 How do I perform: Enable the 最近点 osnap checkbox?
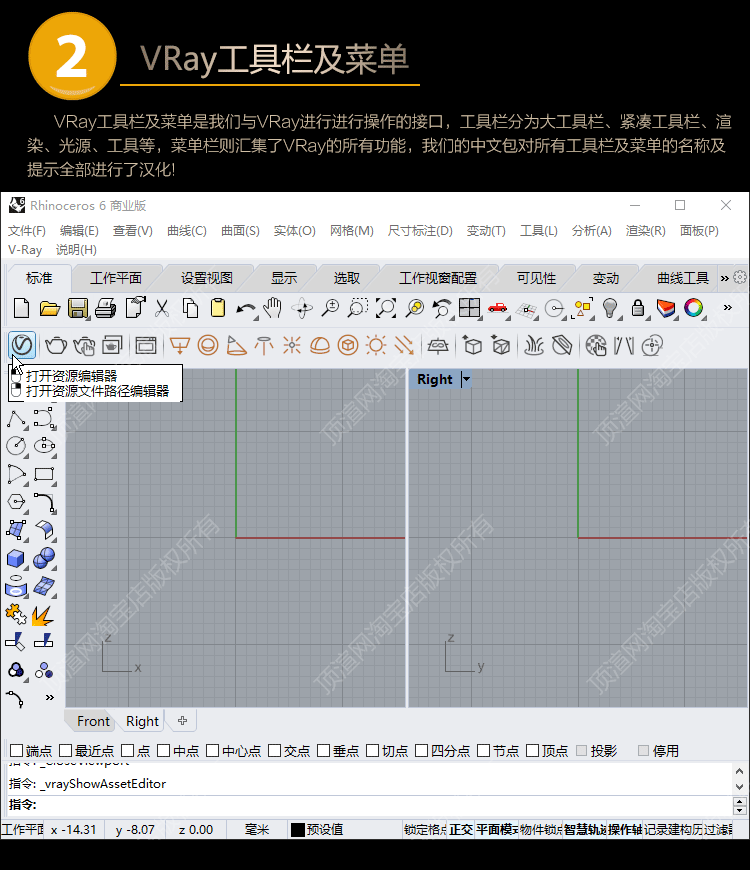[65, 751]
